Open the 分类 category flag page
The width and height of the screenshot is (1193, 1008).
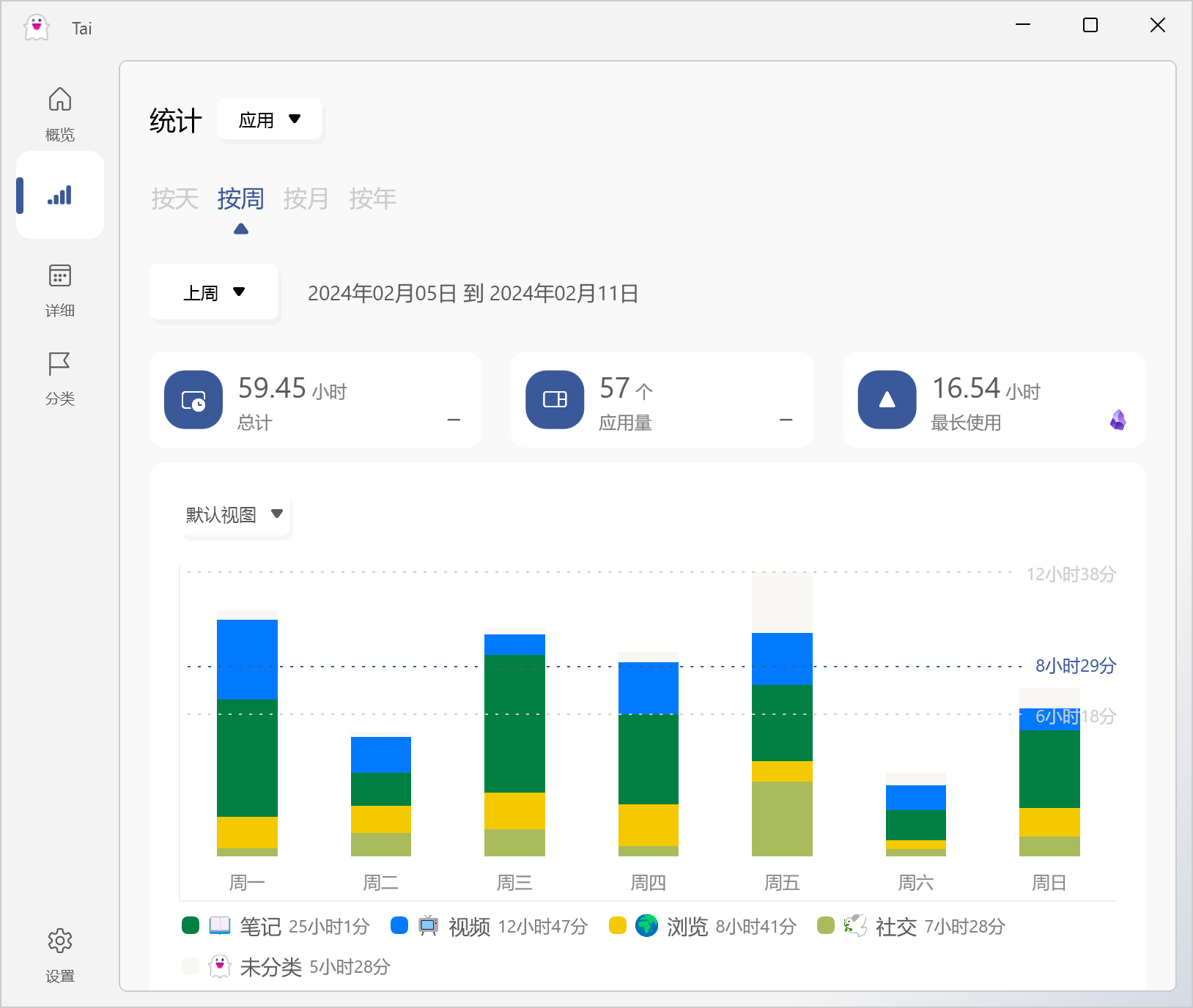(60, 377)
